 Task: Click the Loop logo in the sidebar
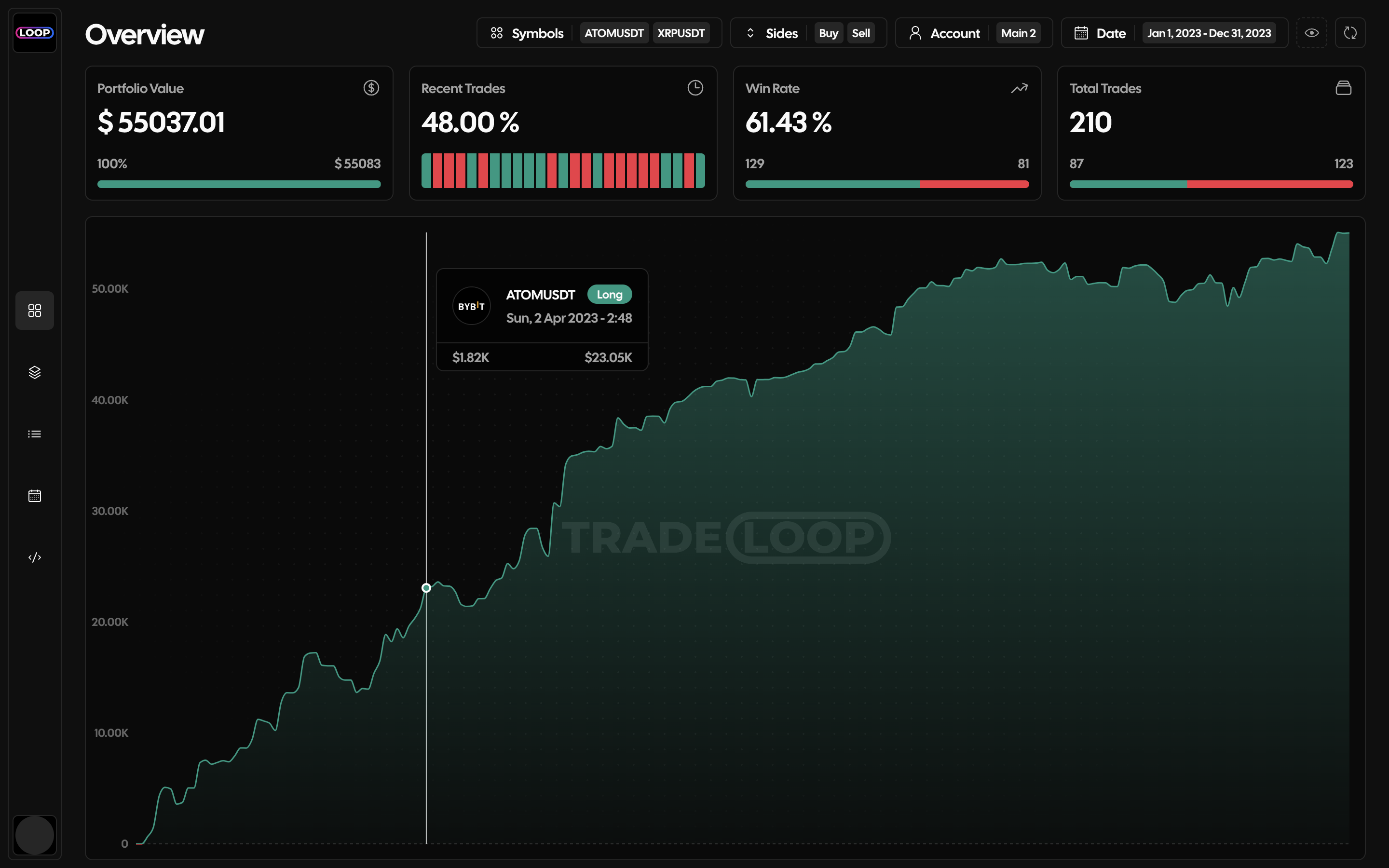tap(34, 33)
